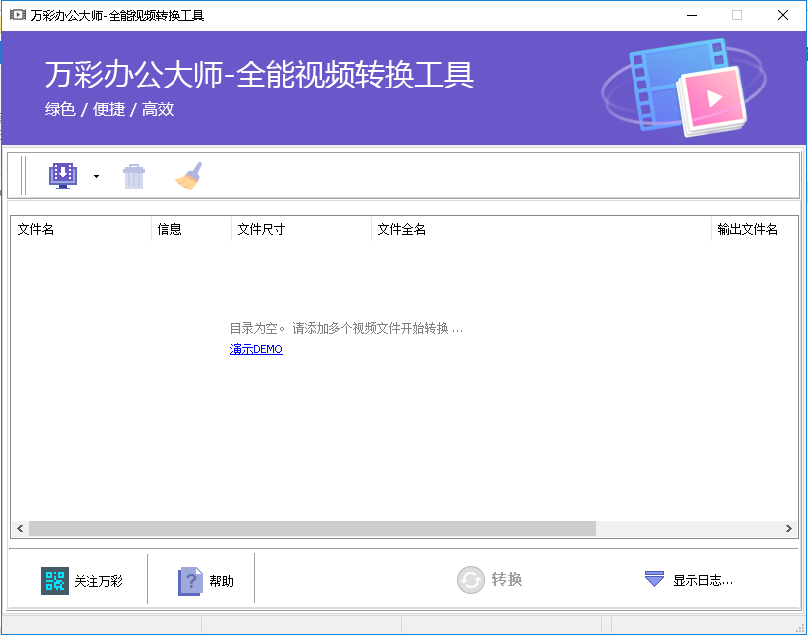Select the broom icon to clear the list
This screenshot has height=635, width=808.
click(x=188, y=175)
